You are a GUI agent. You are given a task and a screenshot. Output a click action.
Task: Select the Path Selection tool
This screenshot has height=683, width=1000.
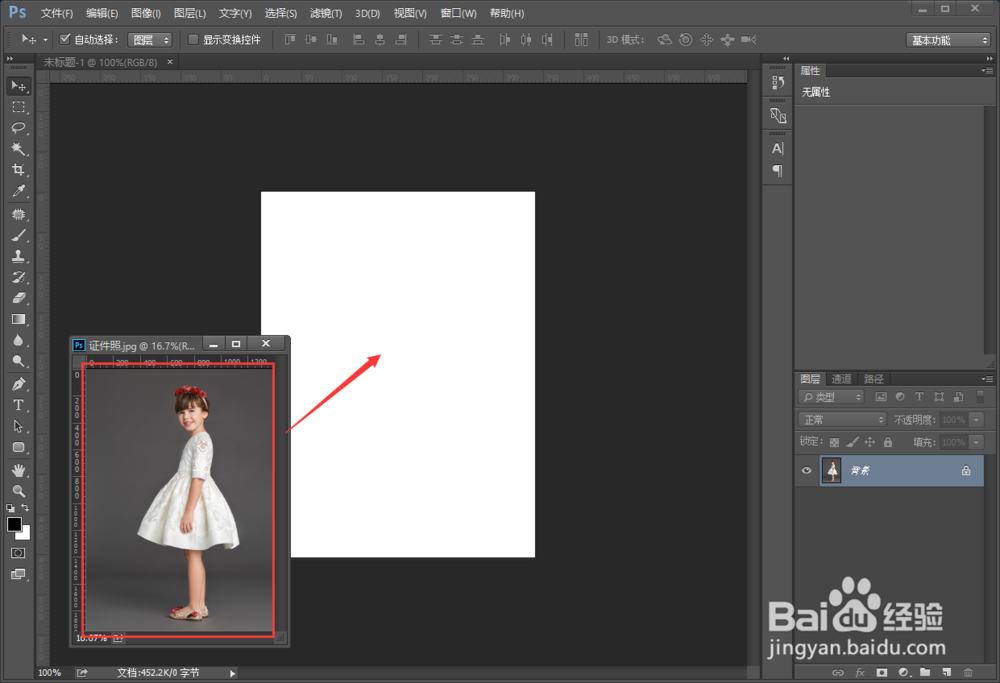click(x=18, y=427)
